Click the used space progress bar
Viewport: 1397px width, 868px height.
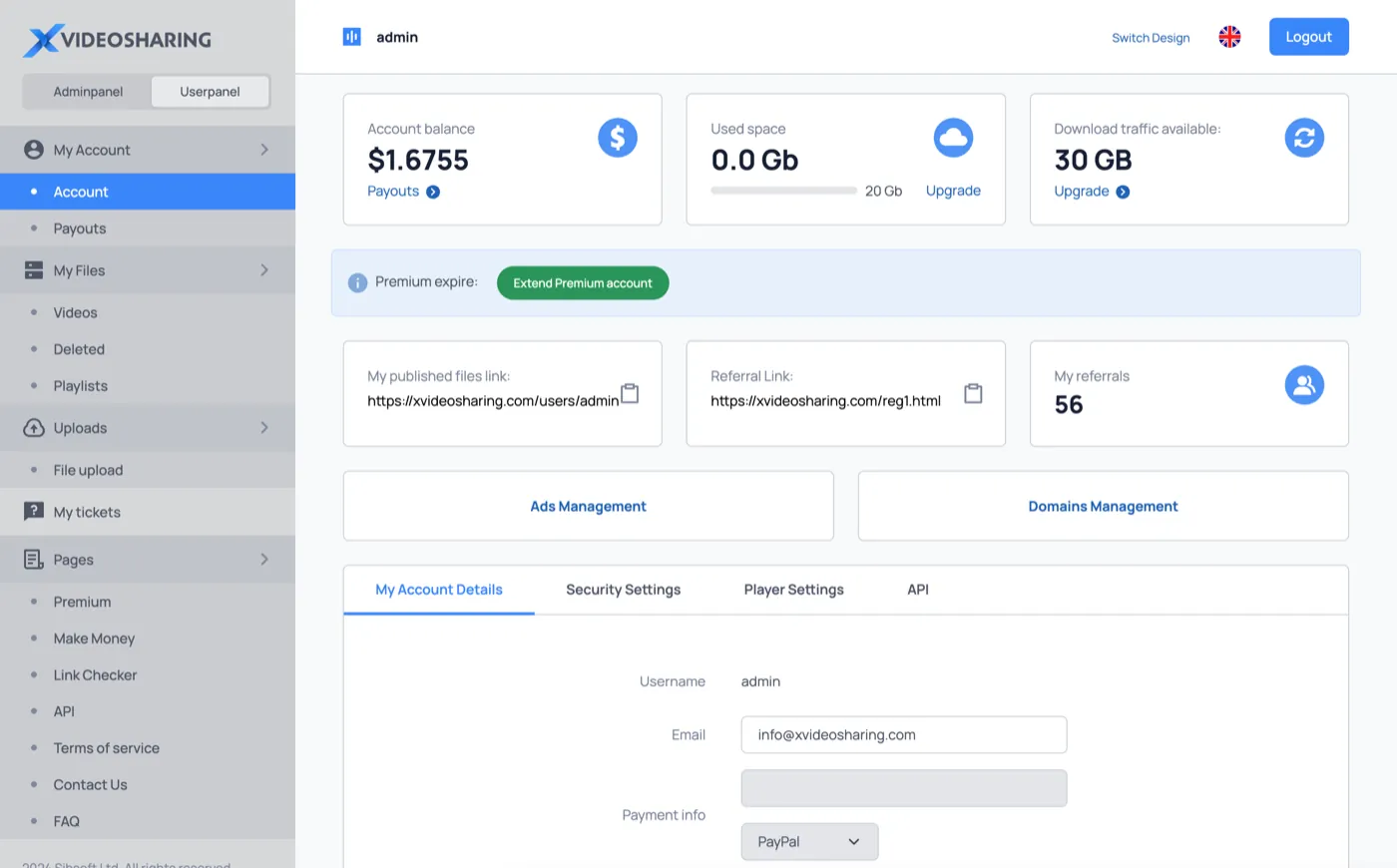coord(783,191)
